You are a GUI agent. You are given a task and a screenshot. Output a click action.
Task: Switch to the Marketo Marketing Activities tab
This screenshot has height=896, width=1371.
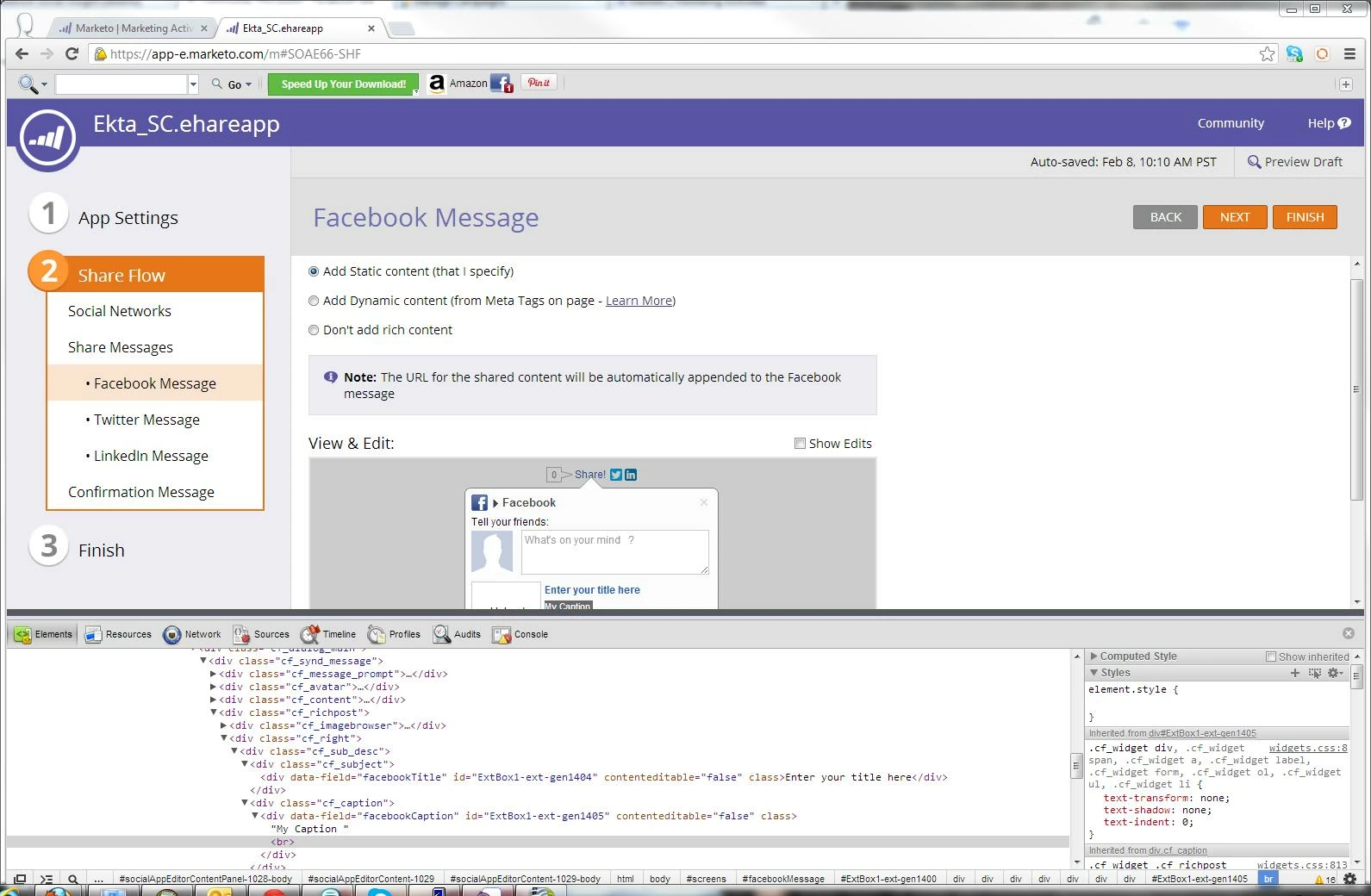tap(134, 28)
